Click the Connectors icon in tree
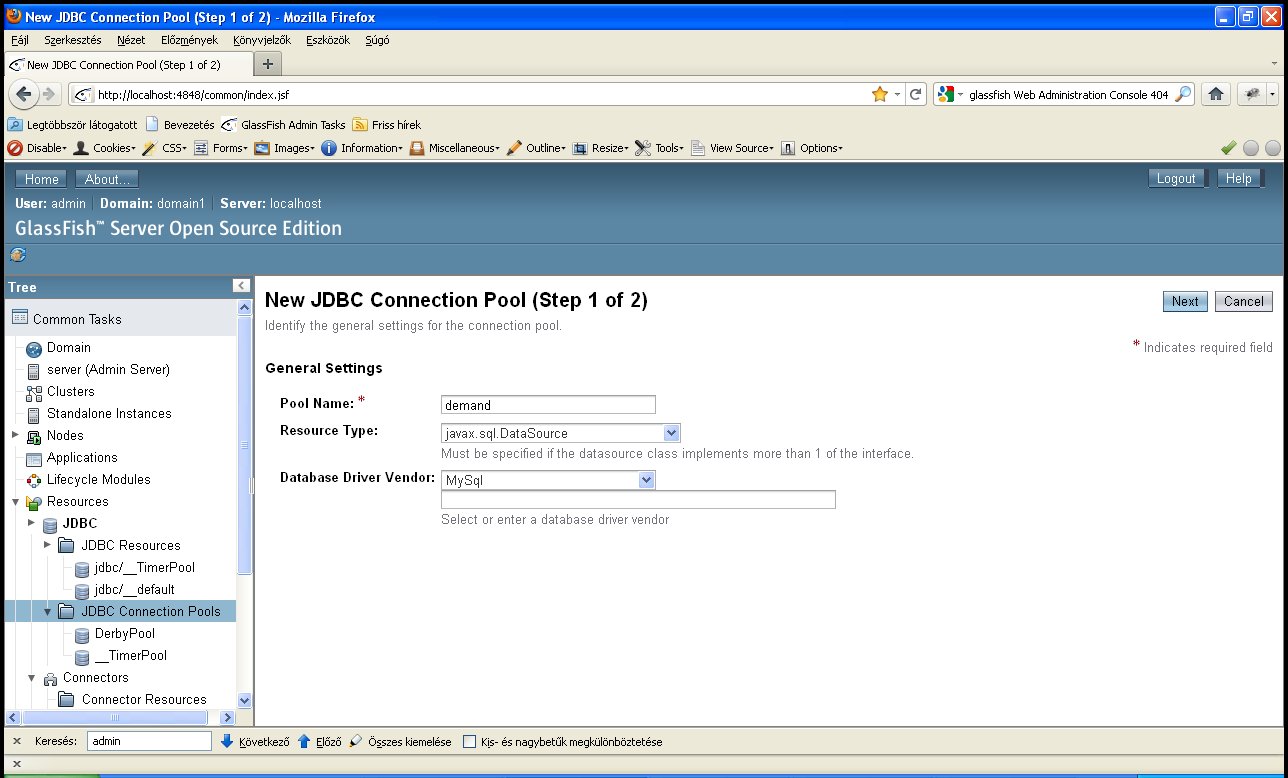Screen dimensions: 1288x778 point(51,678)
